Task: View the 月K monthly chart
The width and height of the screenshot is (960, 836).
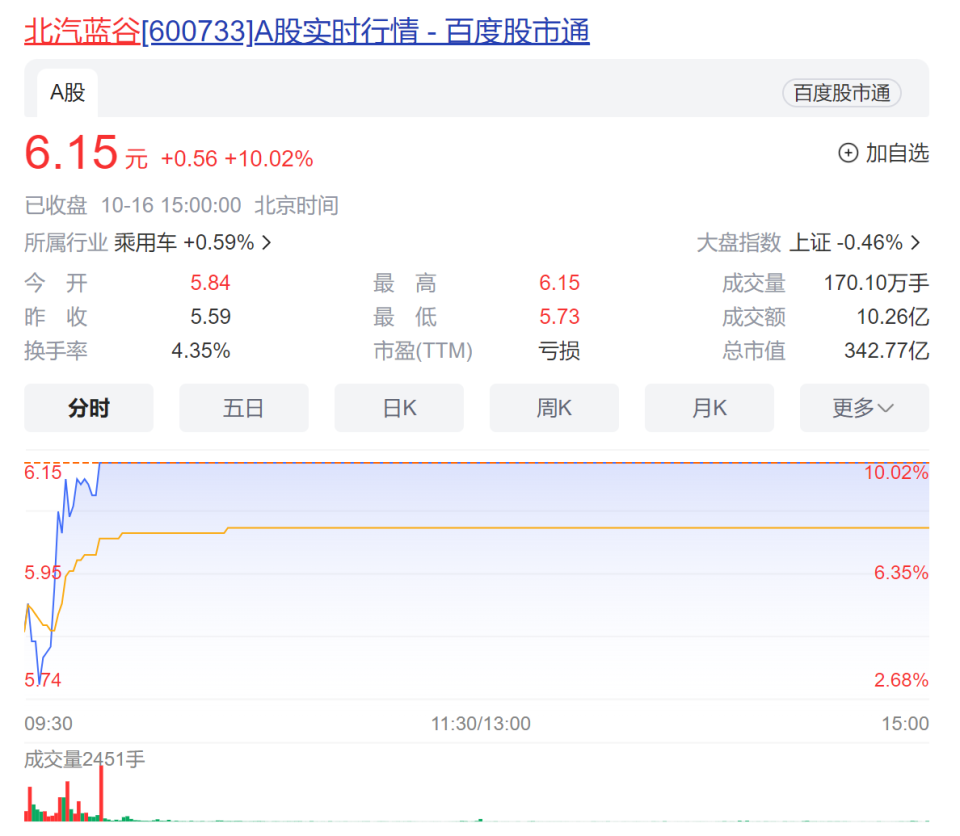Action: click(x=708, y=407)
